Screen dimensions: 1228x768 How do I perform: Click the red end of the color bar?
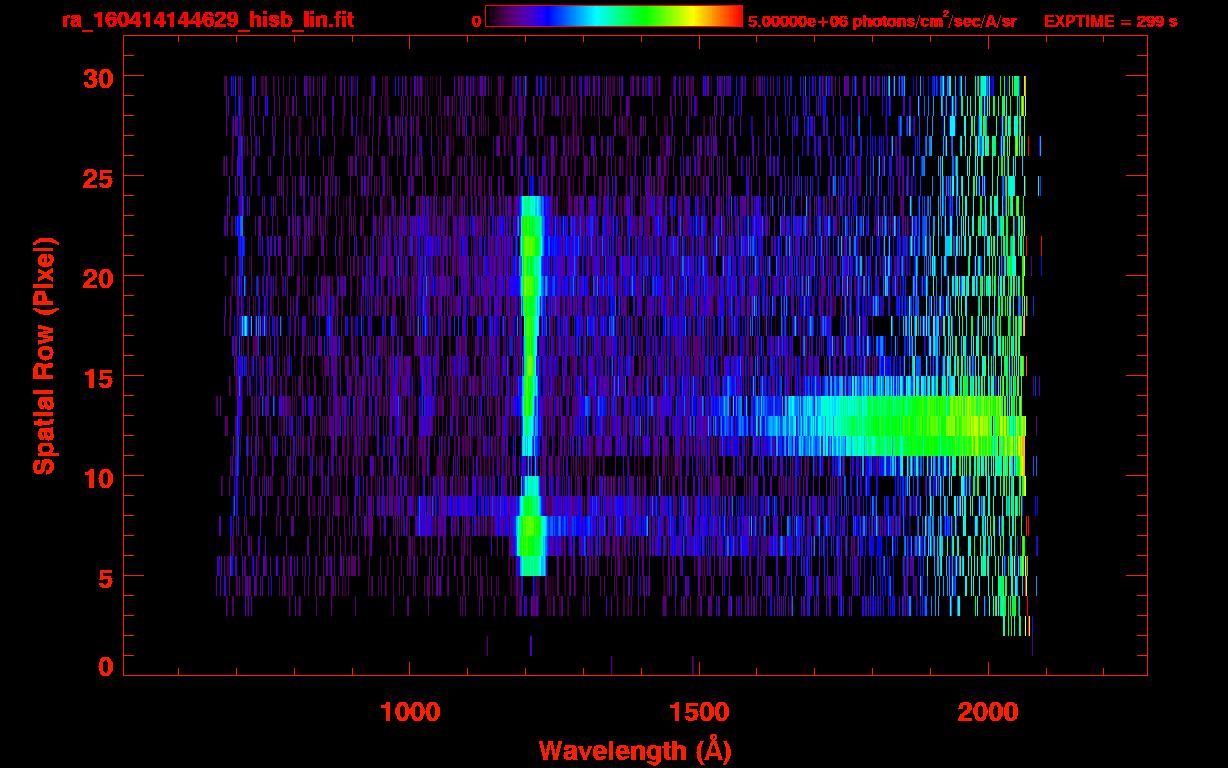[733, 17]
